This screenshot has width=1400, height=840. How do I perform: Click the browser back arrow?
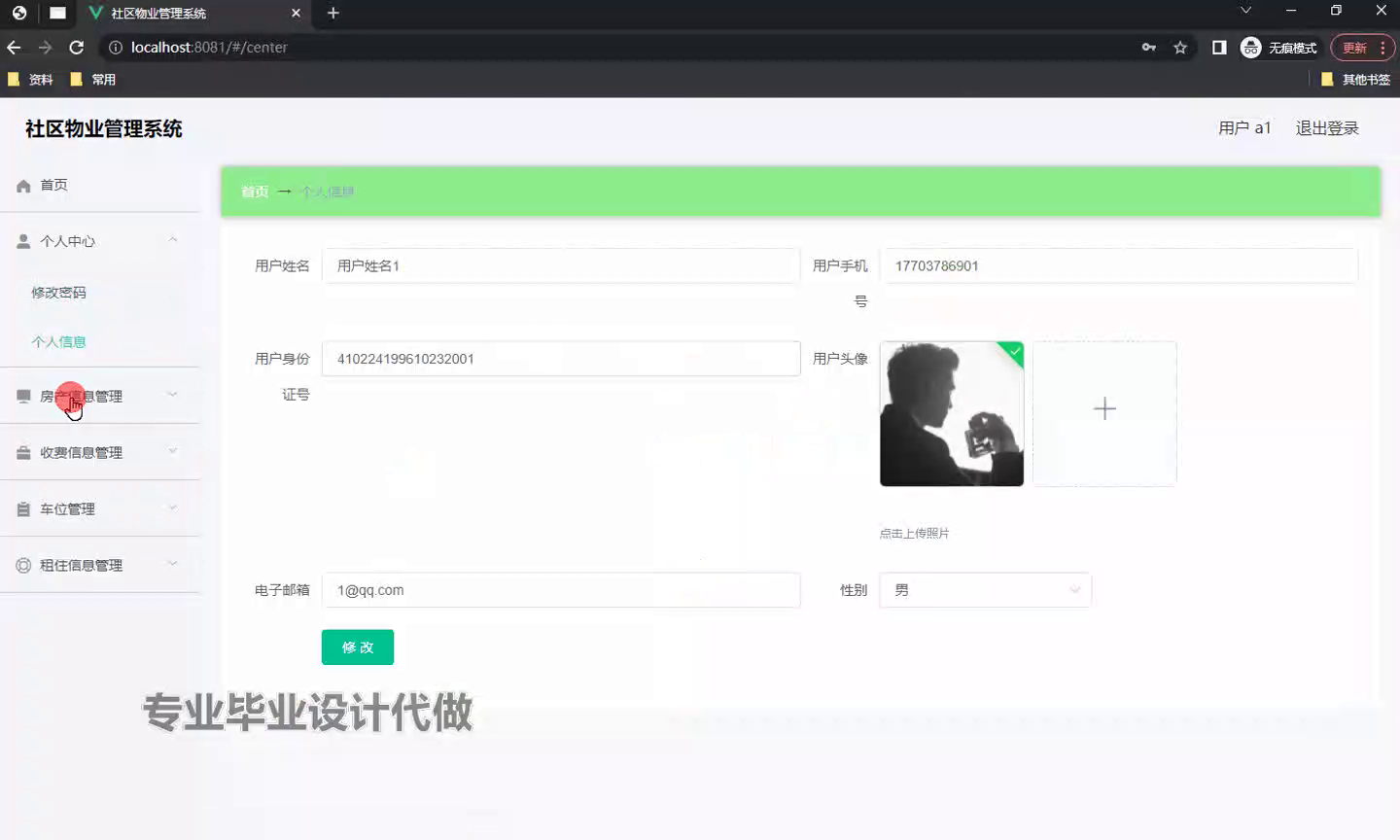pos(14,47)
